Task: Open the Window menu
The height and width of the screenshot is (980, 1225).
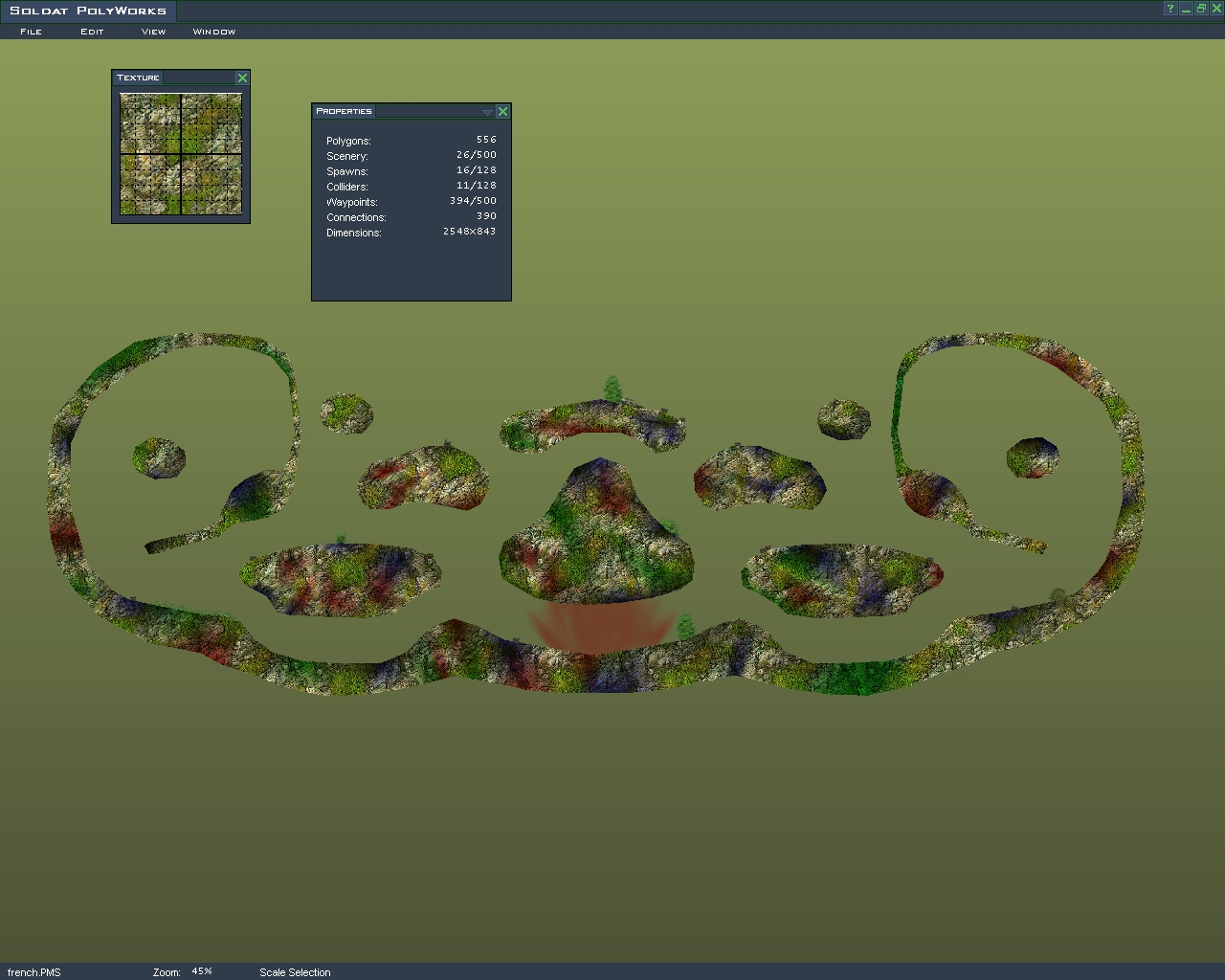Action: (213, 32)
